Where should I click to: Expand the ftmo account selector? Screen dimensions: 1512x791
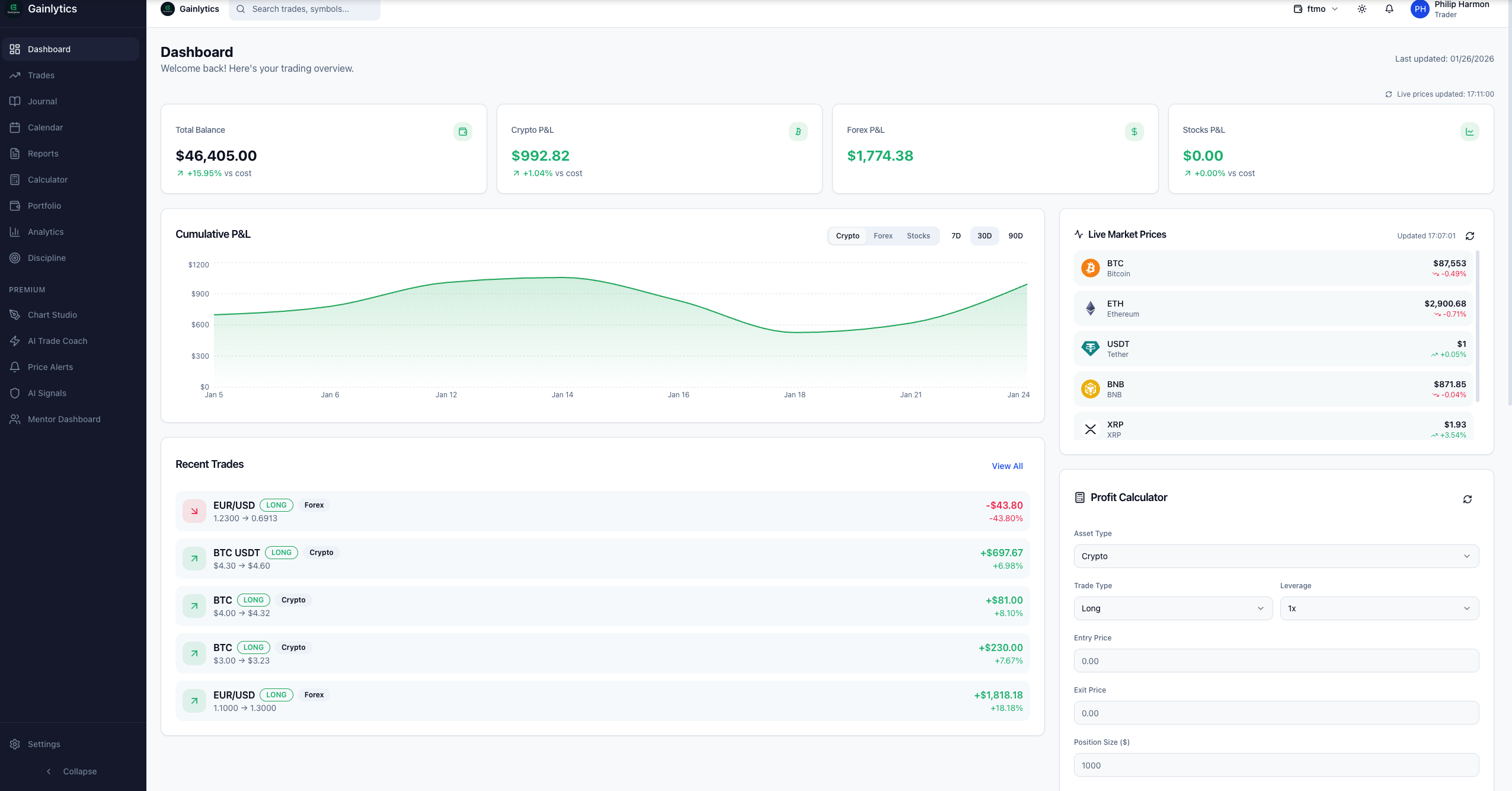pyautogui.click(x=1316, y=9)
